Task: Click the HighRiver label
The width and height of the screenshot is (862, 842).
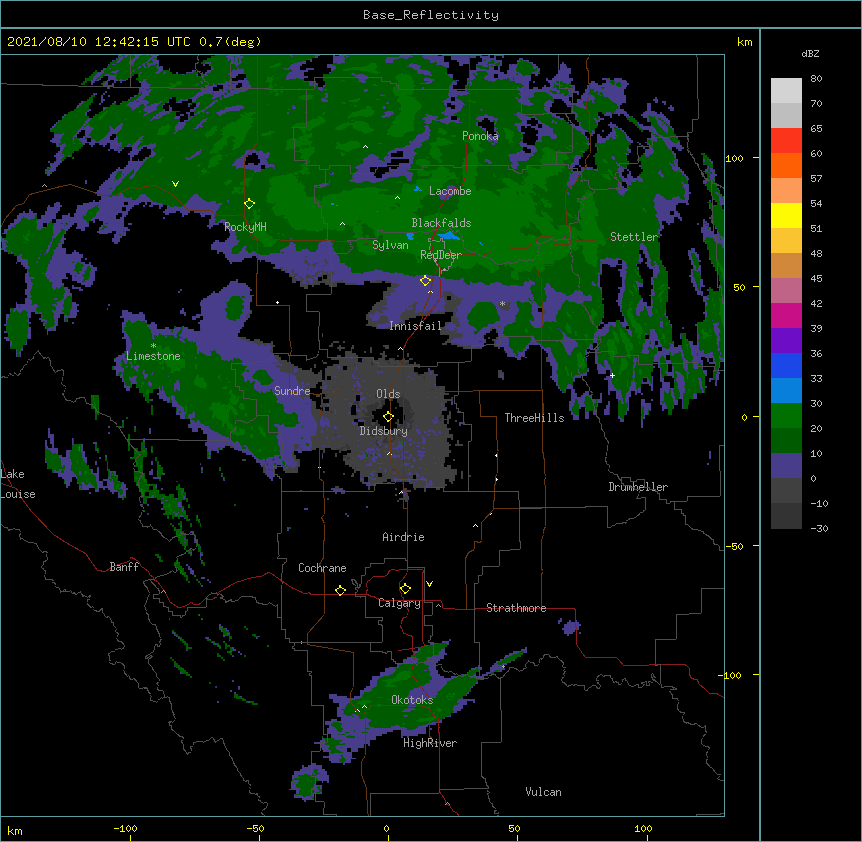Action: pos(430,743)
